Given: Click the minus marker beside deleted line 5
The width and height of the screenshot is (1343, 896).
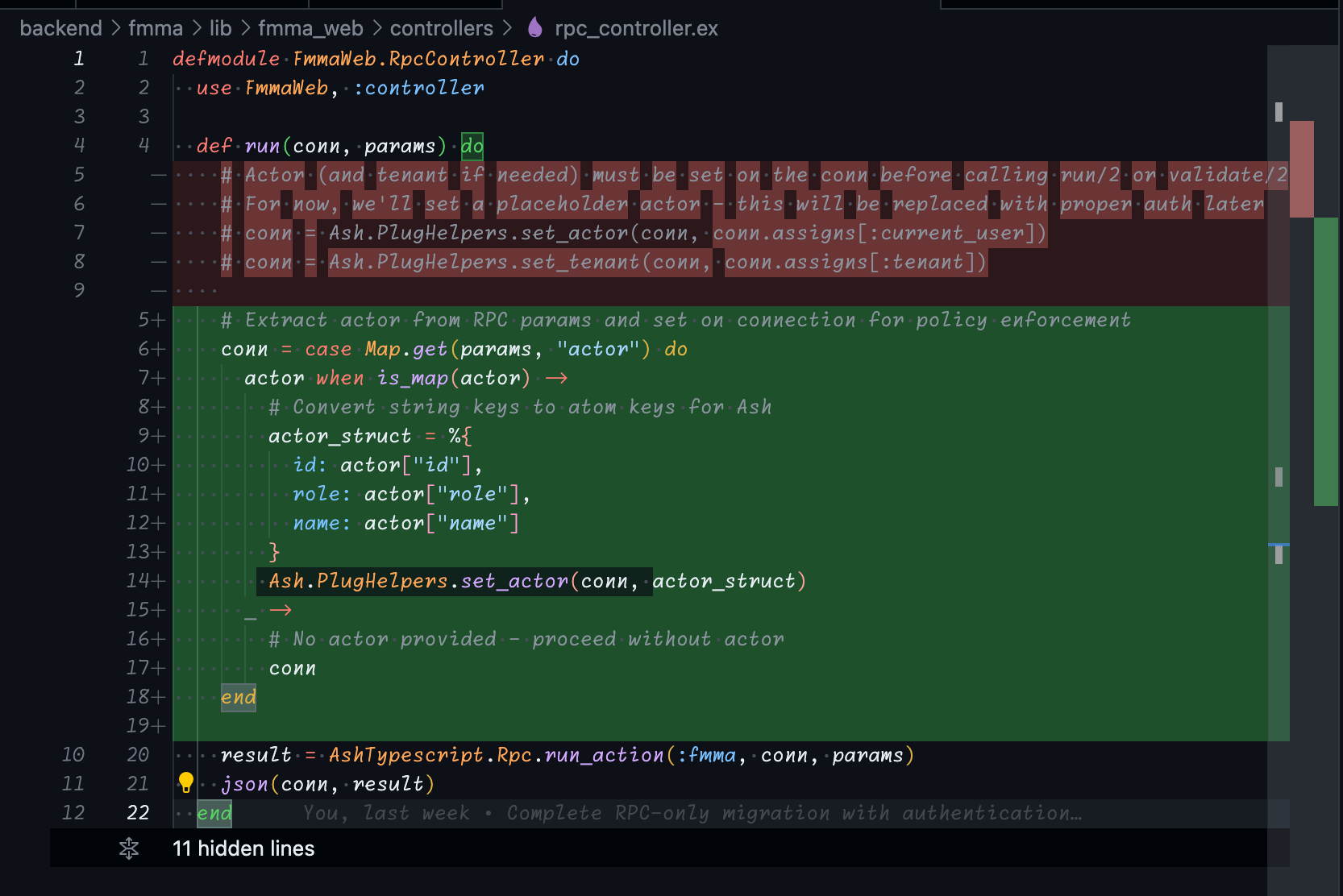Looking at the screenshot, I should [159, 175].
